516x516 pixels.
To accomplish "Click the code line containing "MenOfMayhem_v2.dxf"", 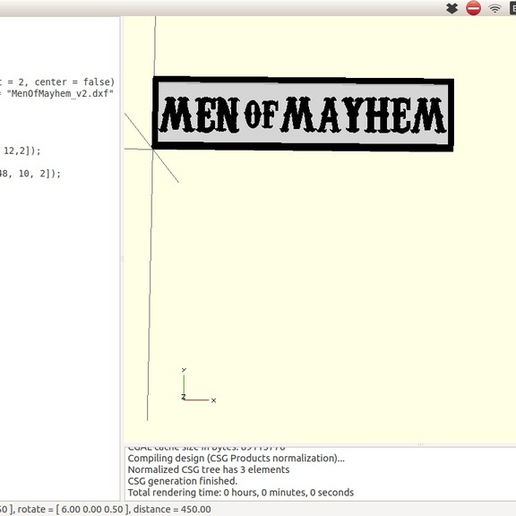I will point(57,93).
